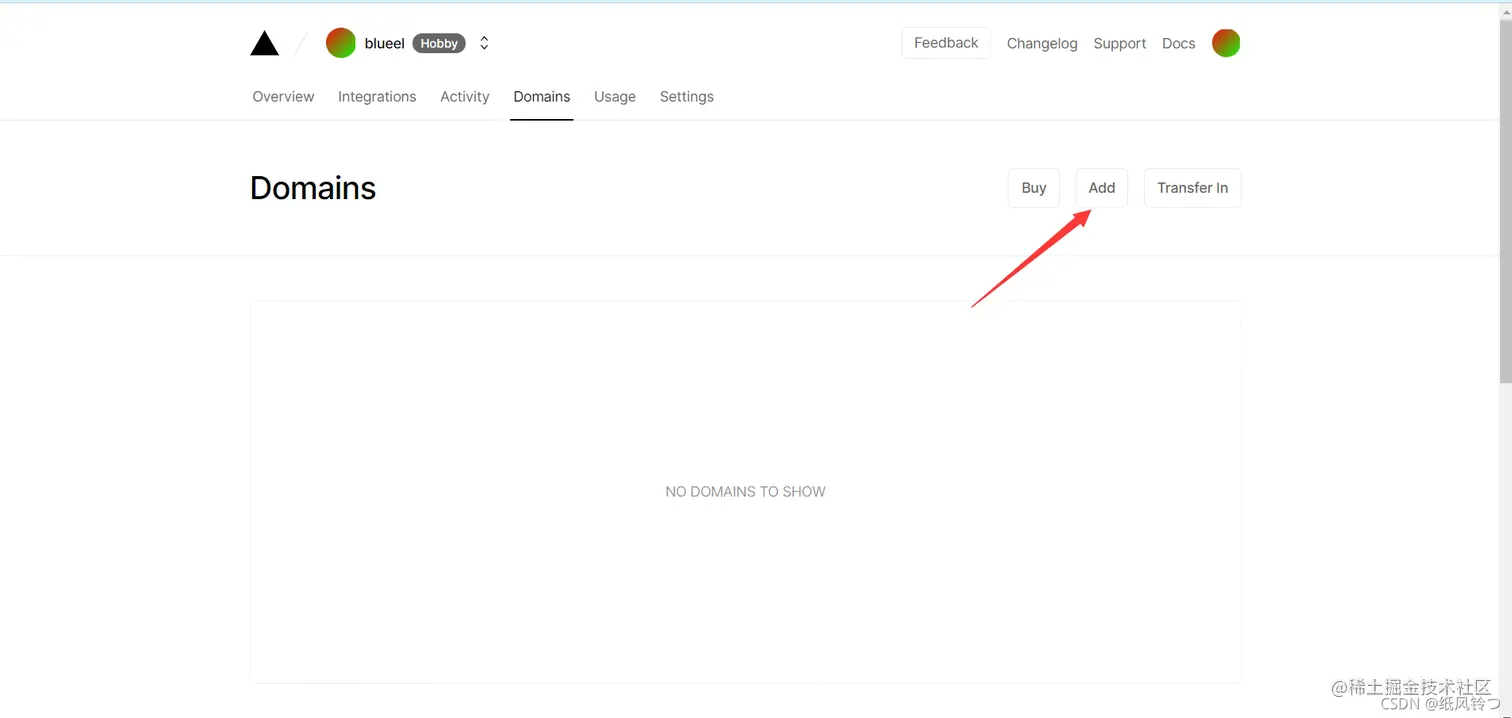1512x718 pixels.
Task: Click the Transfer In button
Action: (1193, 188)
